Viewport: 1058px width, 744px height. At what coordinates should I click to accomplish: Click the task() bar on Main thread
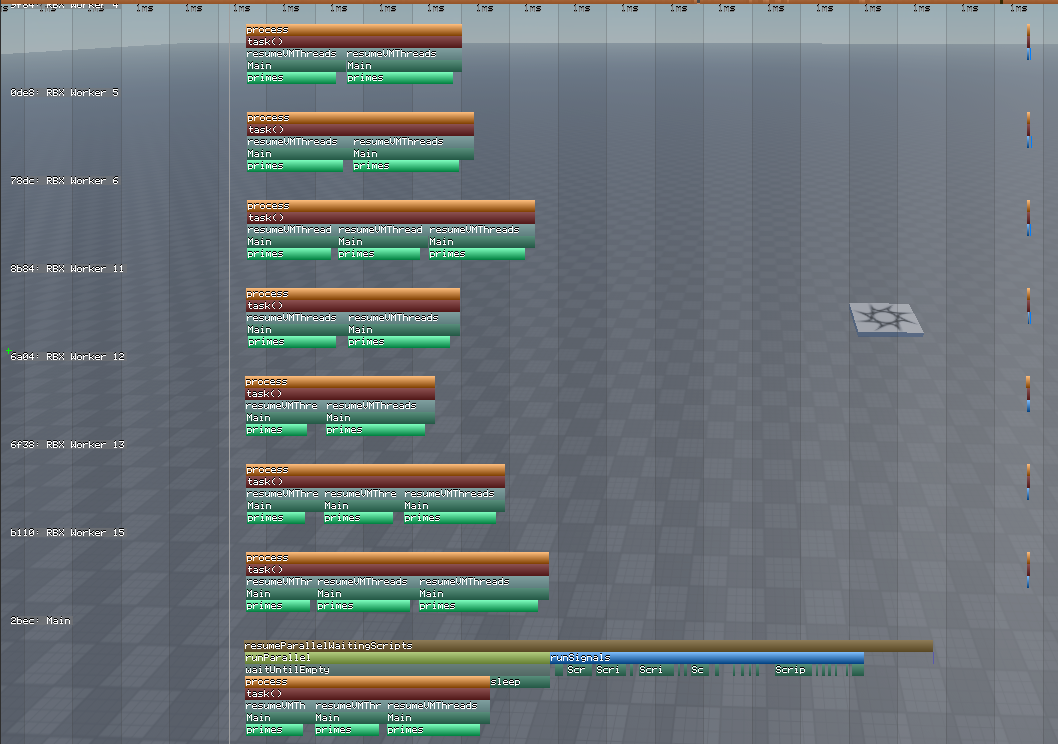(367, 694)
